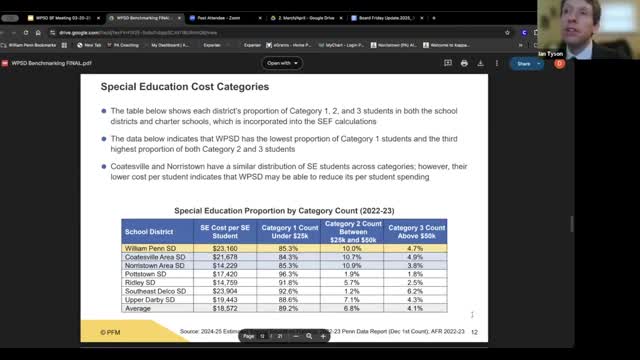640x360 pixels.
Task: Open the Google account avatar
Action: [x=560, y=63]
